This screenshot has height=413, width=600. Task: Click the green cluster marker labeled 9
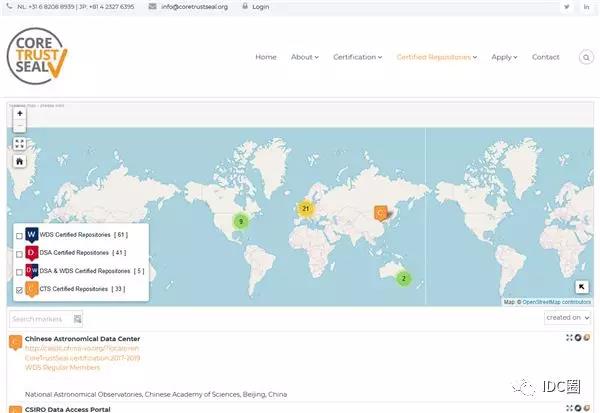tap(241, 221)
